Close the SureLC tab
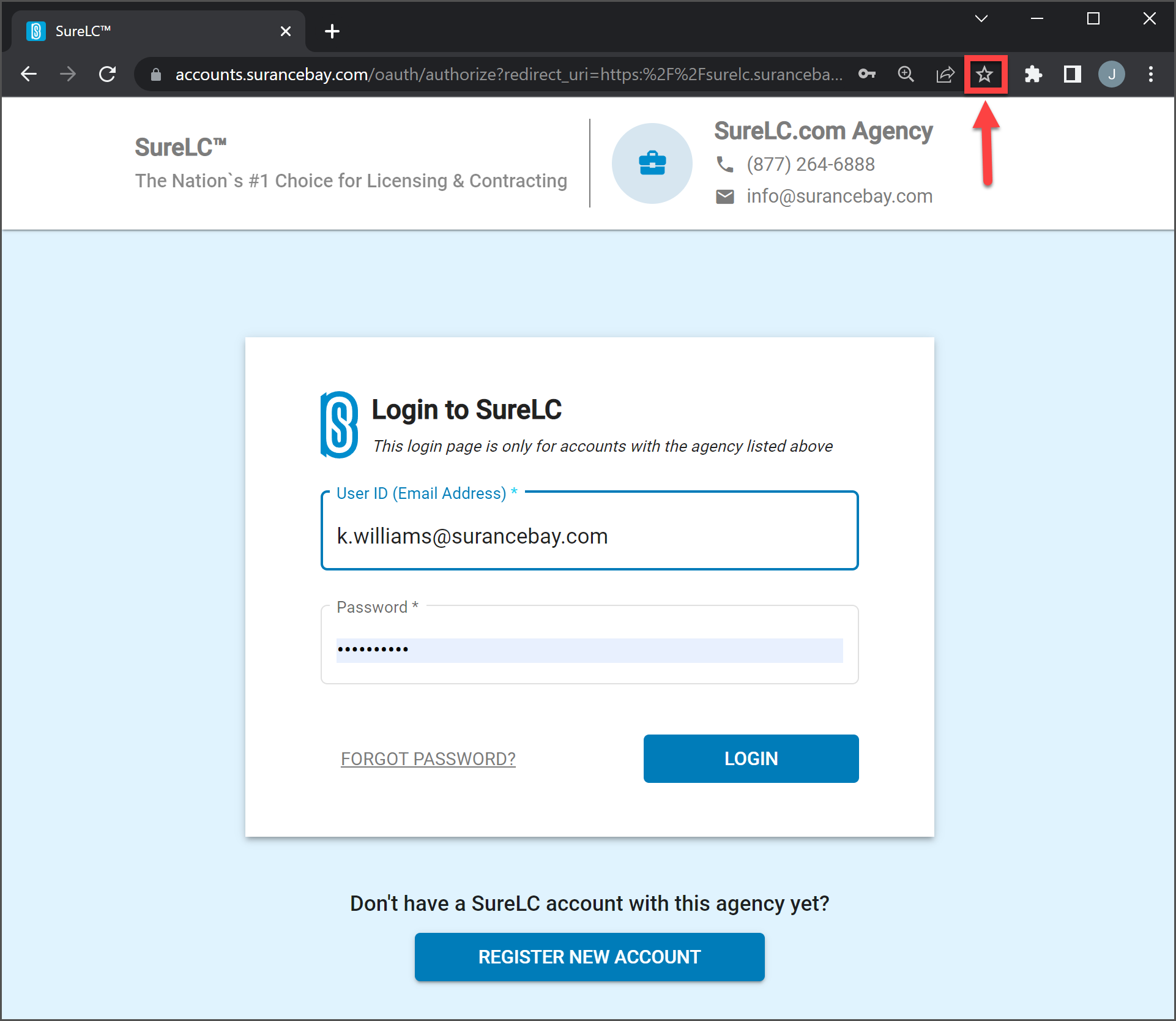The height and width of the screenshot is (1021, 1176). coord(285,31)
